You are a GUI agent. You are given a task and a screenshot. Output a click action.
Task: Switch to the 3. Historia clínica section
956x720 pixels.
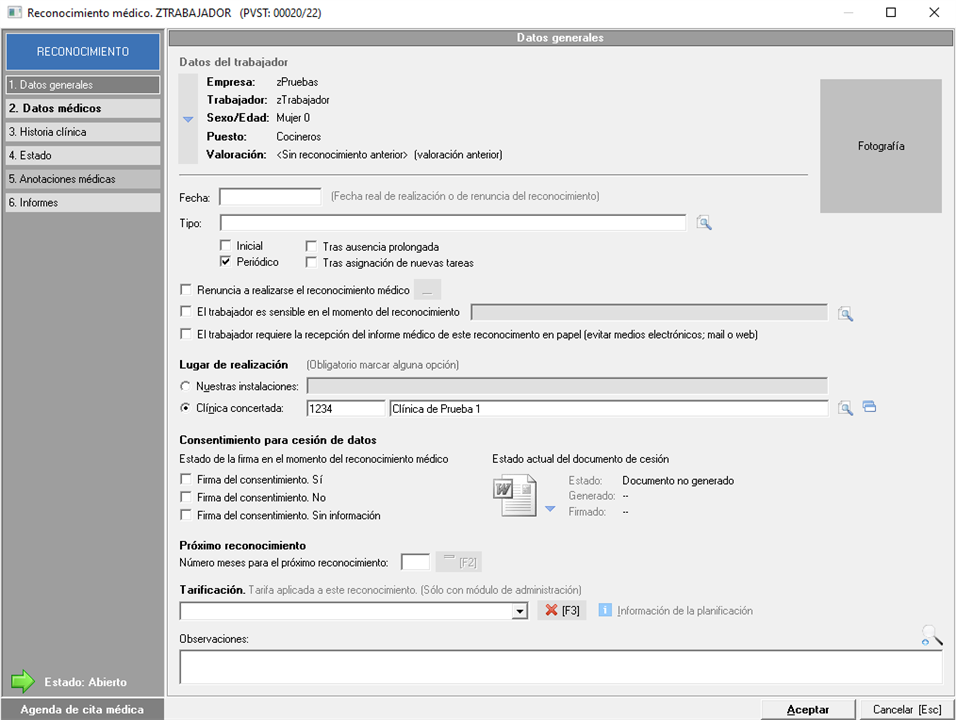[x=82, y=132]
